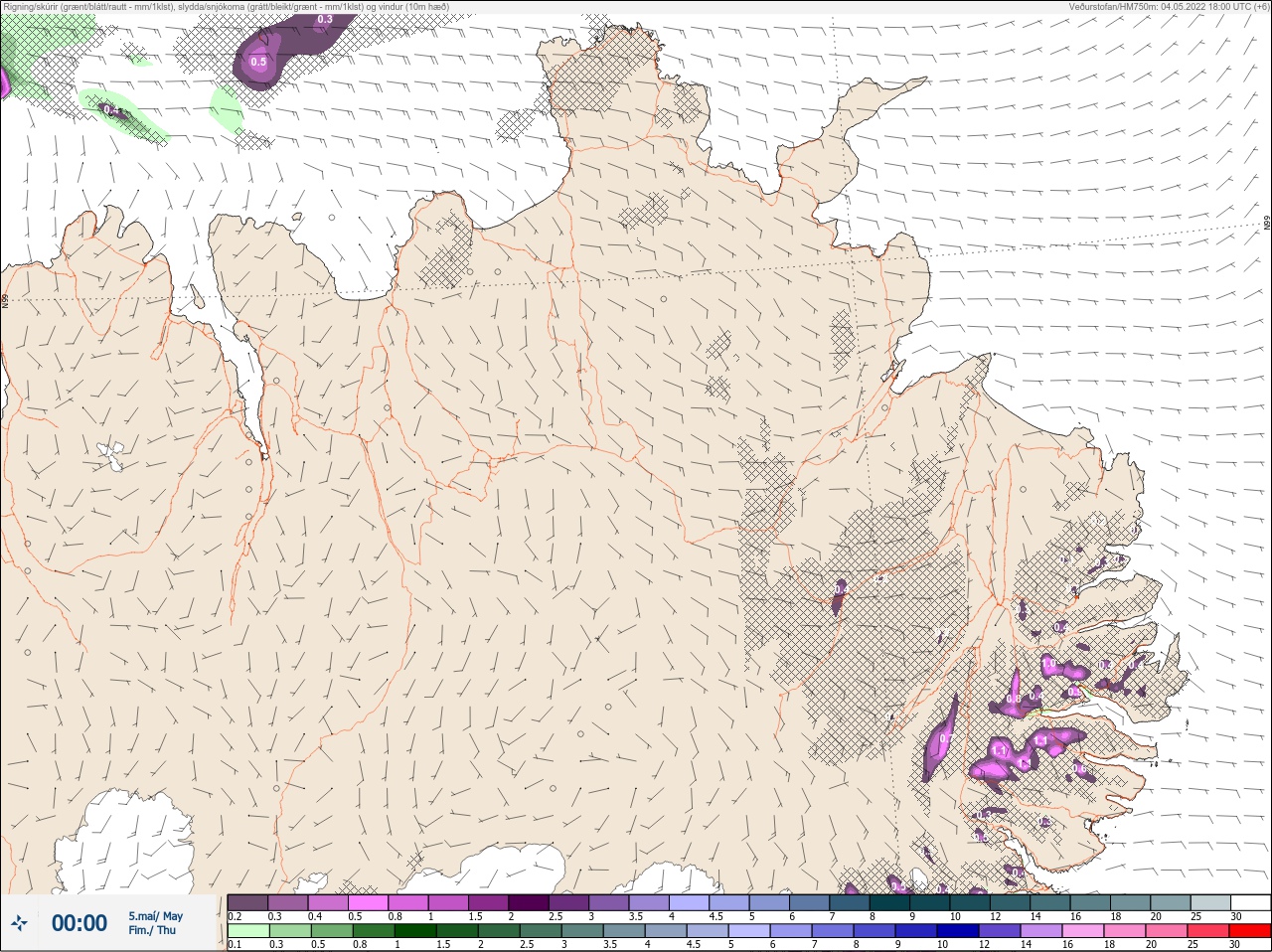Click the 0.5 precipitation label offshore northwest
Screen dimensions: 1272x952
tap(258, 62)
